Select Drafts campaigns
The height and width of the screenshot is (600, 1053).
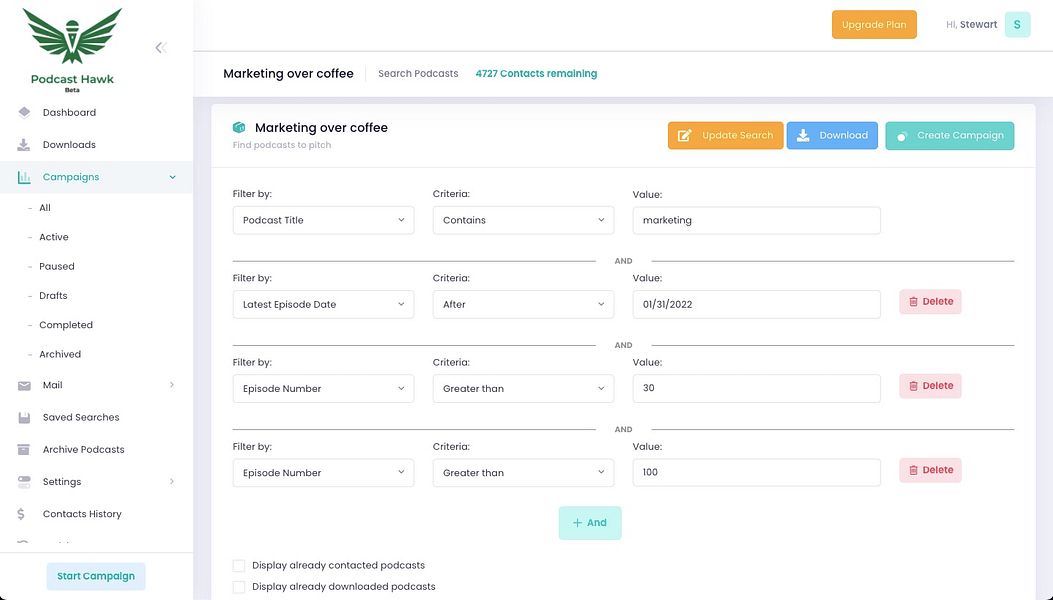pos(53,296)
